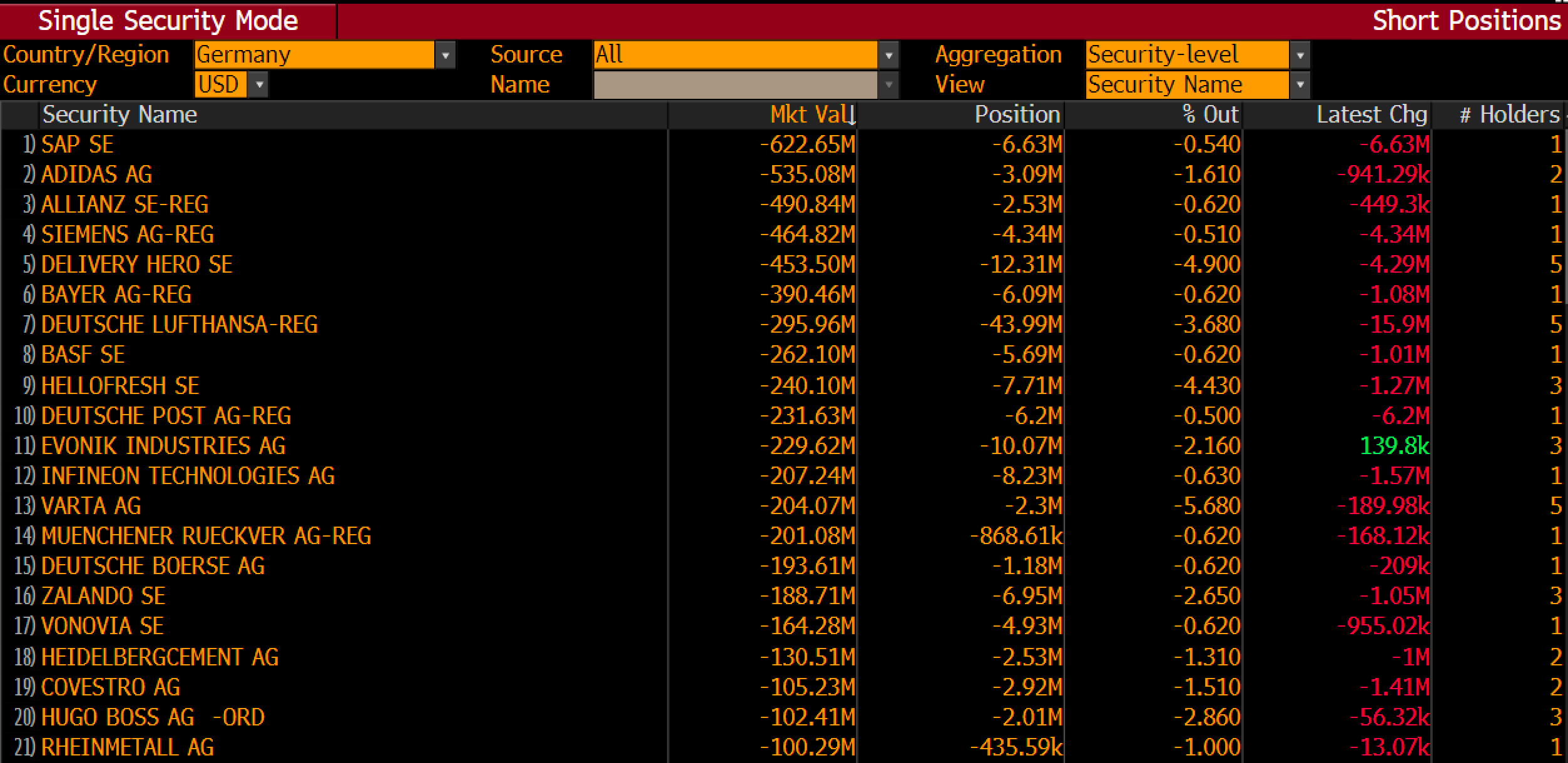Select the RHEINMETALL AG row
Viewport: 1568px width, 763px height.
(127, 747)
